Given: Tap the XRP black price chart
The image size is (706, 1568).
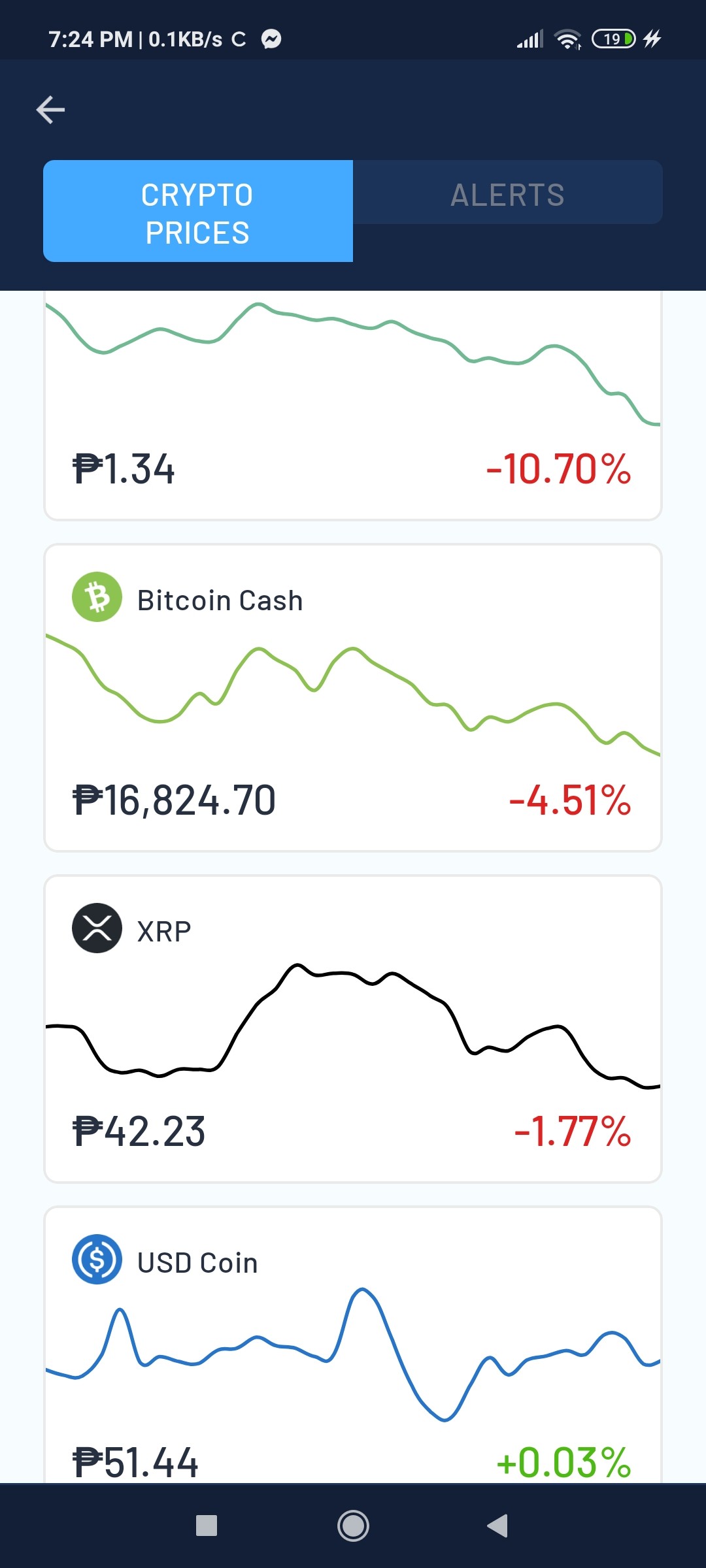Looking at the screenshot, I should pos(353,1026).
